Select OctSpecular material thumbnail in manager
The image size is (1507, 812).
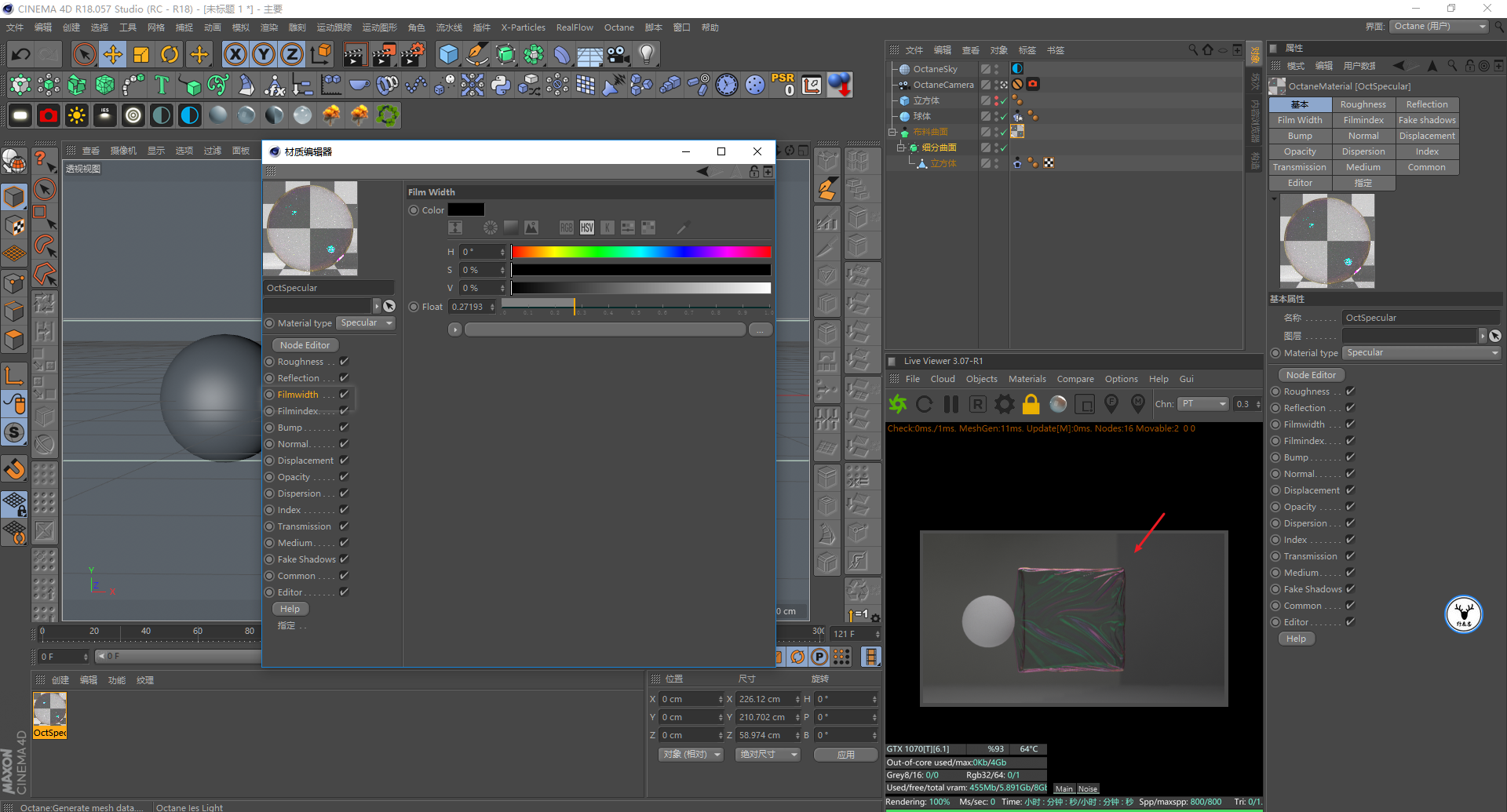coord(49,715)
